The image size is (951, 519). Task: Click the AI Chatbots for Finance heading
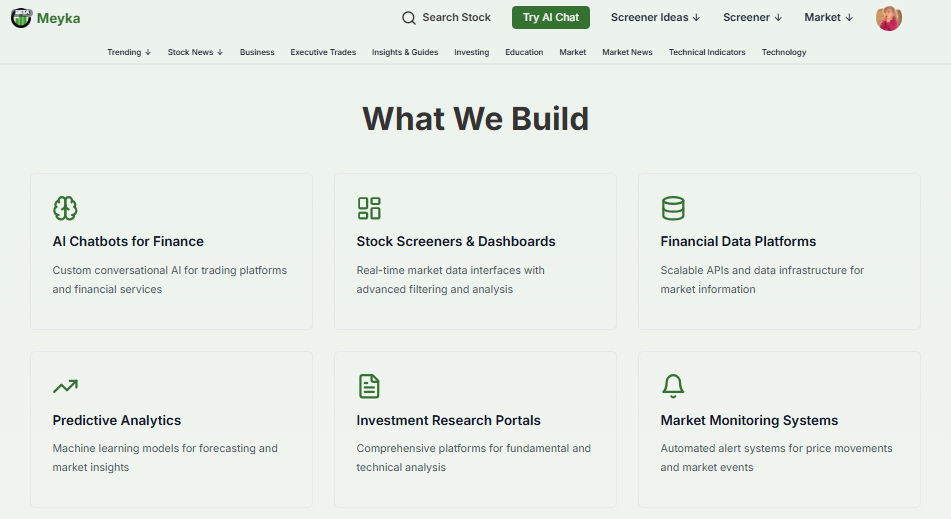click(x=128, y=241)
